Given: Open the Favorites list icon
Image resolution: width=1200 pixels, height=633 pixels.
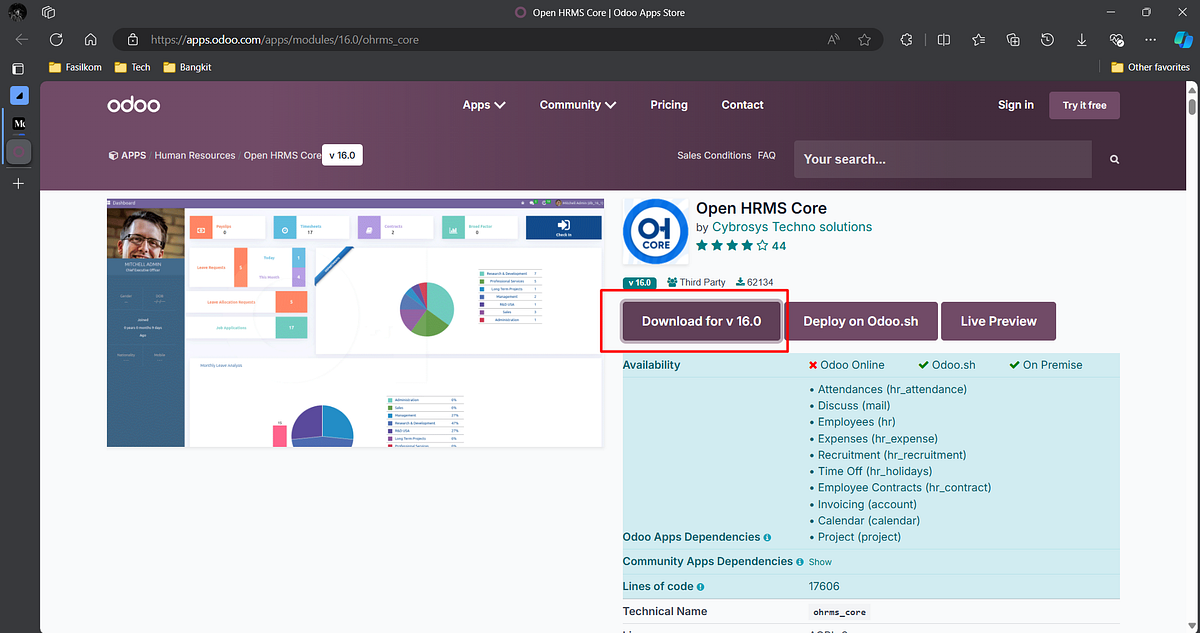Looking at the screenshot, I should pyautogui.click(x=979, y=40).
